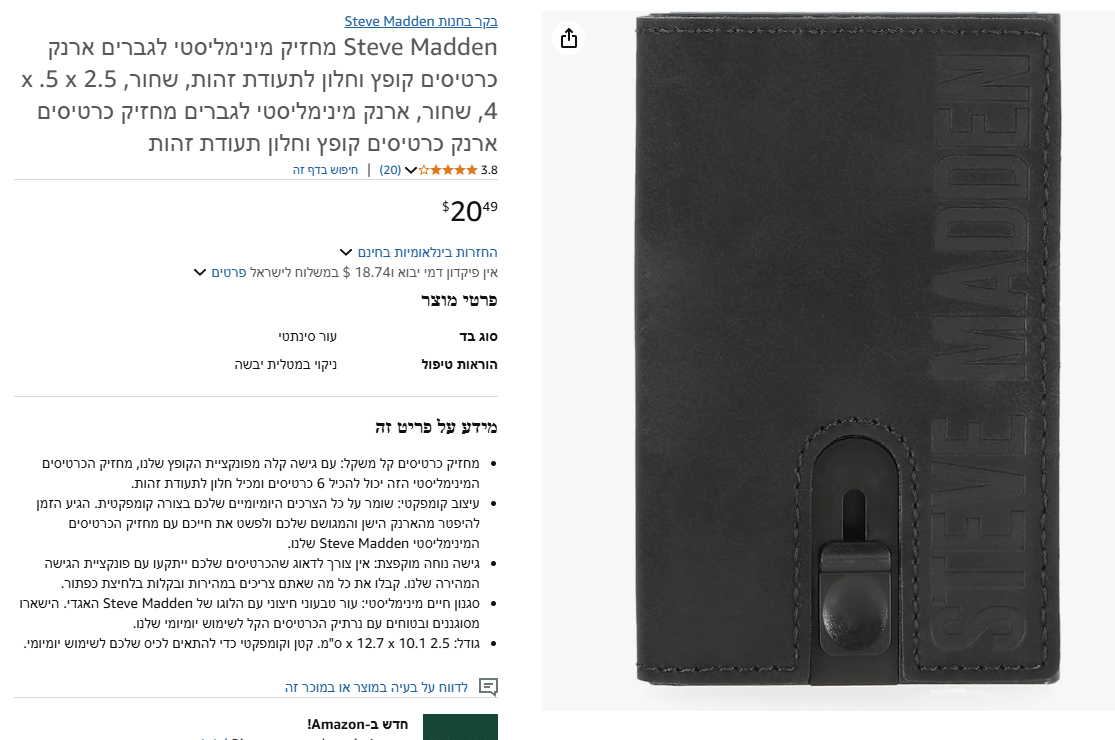Expand the shipping פרטים chevron
This screenshot has height=740, width=1115.
(200, 272)
